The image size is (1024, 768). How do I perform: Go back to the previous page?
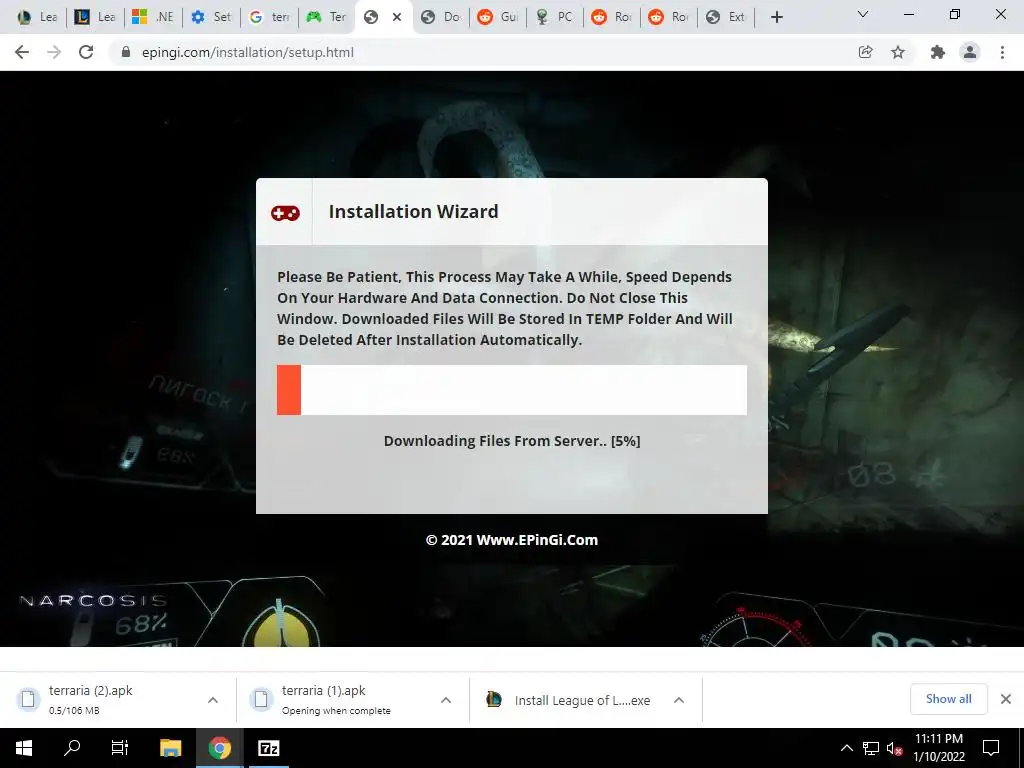click(22, 52)
